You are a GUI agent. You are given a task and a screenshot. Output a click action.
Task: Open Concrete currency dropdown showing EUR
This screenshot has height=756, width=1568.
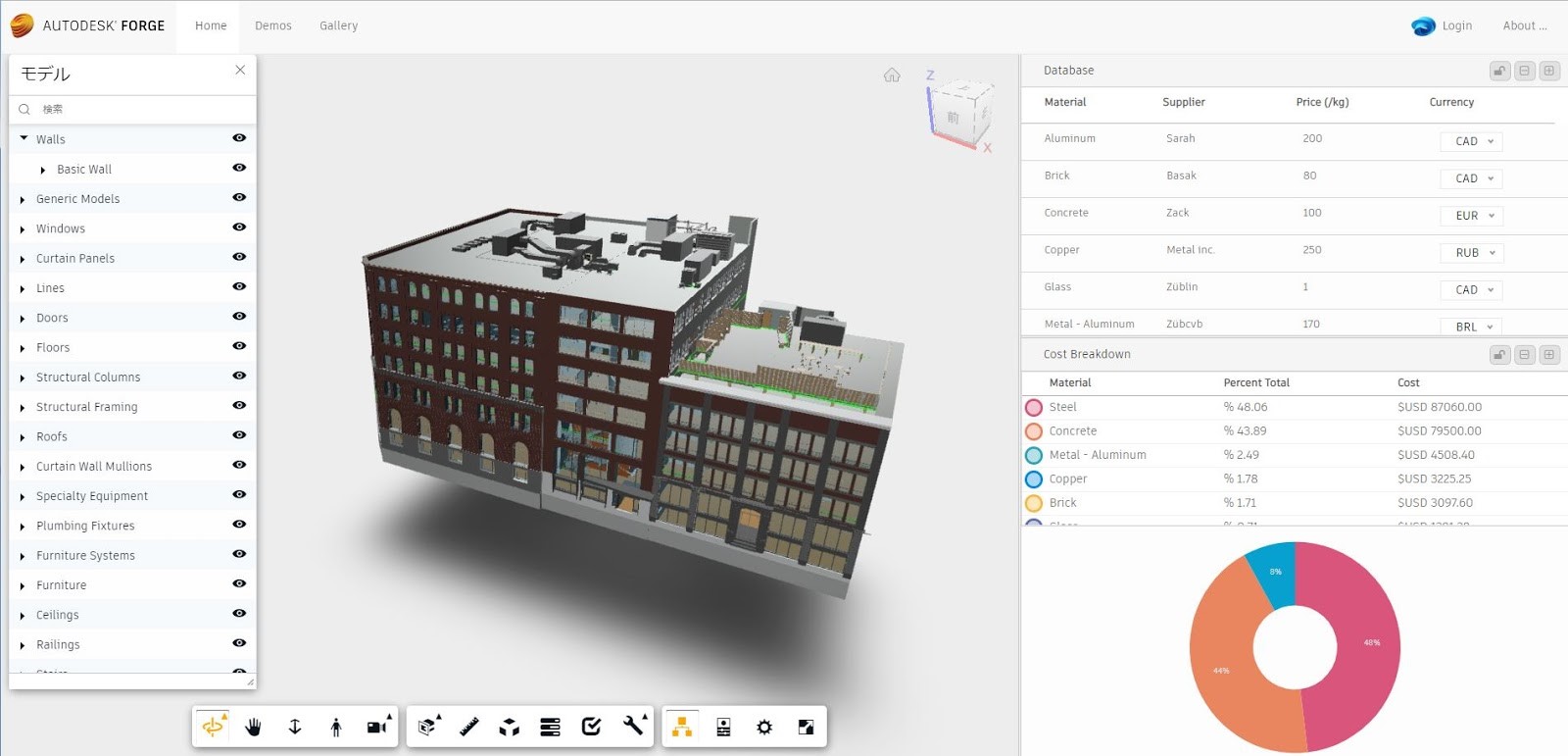tap(1472, 216)
